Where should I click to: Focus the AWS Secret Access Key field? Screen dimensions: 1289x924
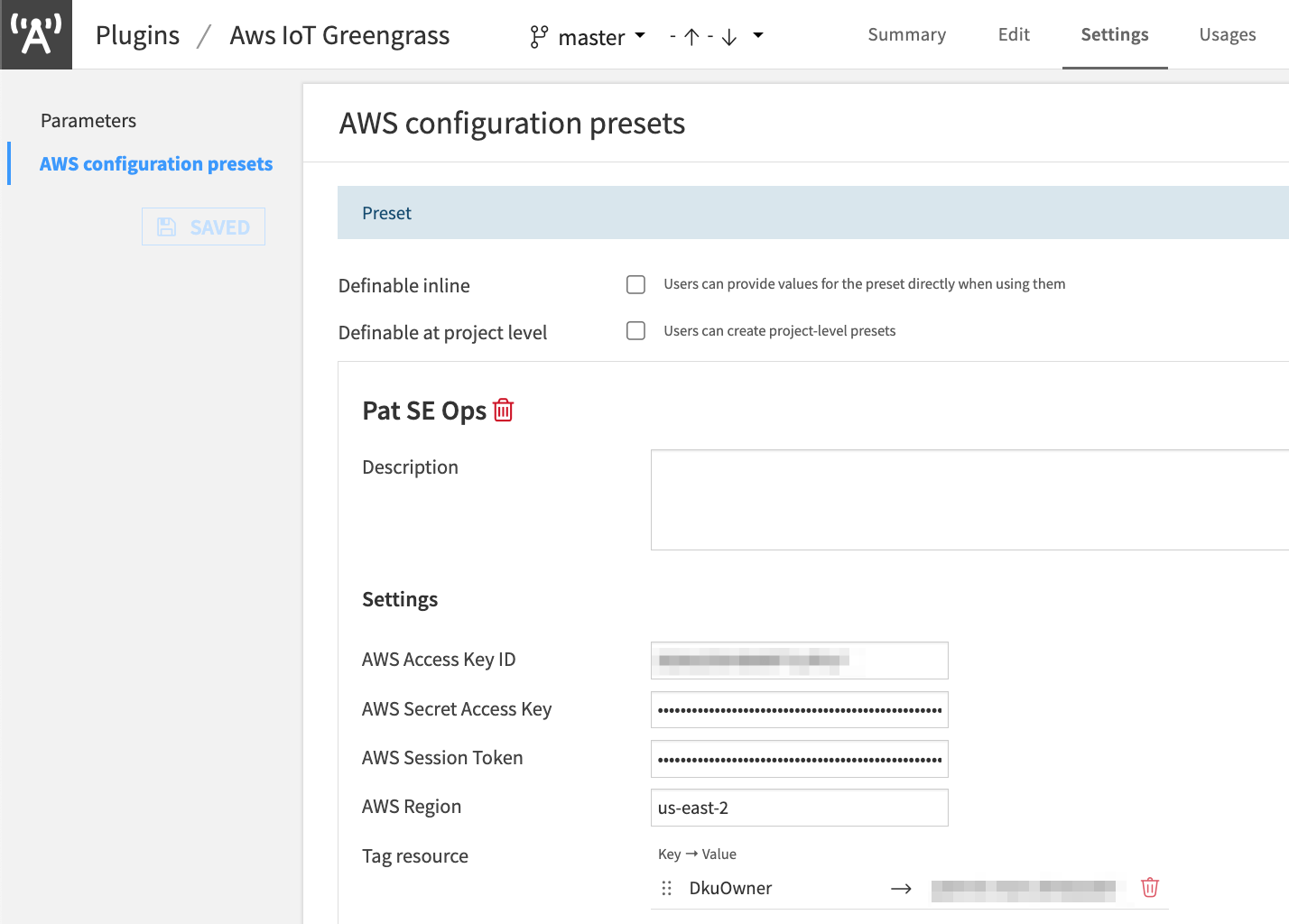799,710
